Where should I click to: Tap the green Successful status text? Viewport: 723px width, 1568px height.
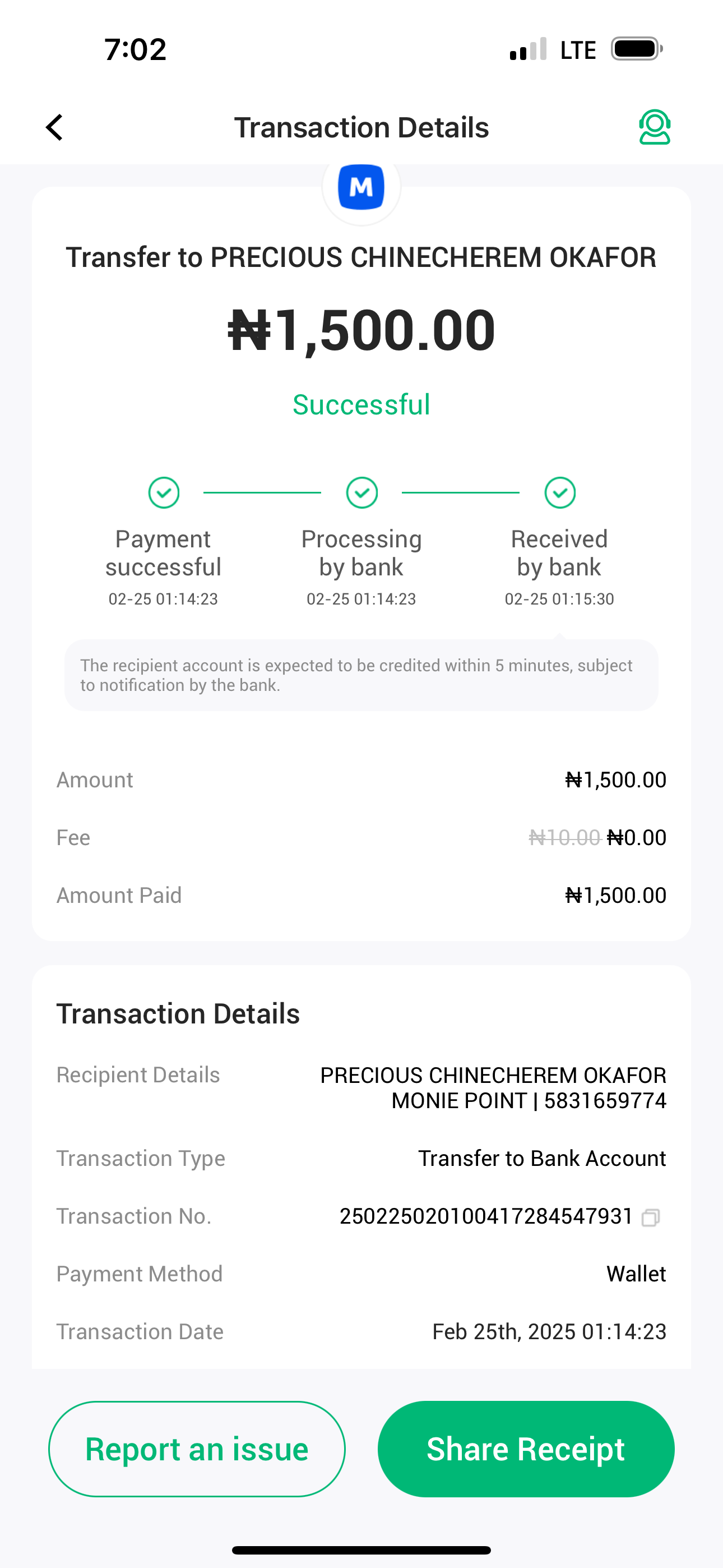coord(361,405)
